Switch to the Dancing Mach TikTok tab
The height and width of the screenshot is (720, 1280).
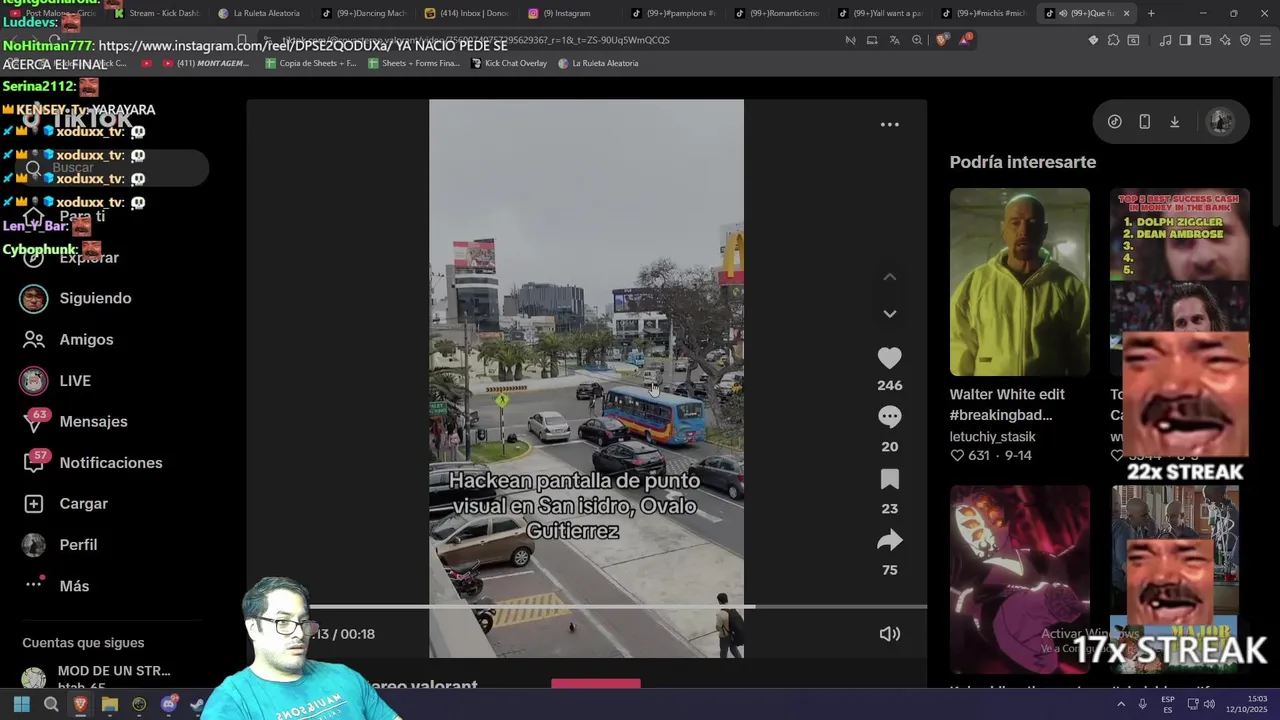(x=363, y=13)
